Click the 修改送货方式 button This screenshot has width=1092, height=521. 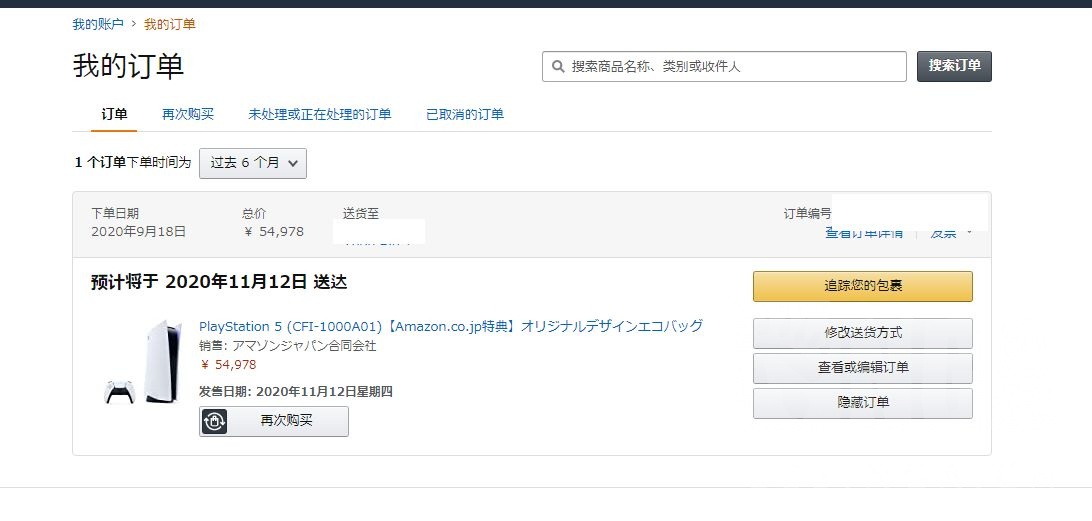tap(862, 332)
